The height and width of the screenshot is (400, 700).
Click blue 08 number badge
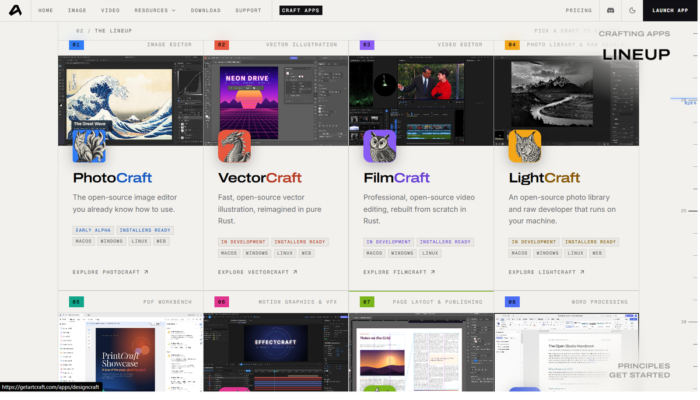pyautogui.click(x=512, y=302)
